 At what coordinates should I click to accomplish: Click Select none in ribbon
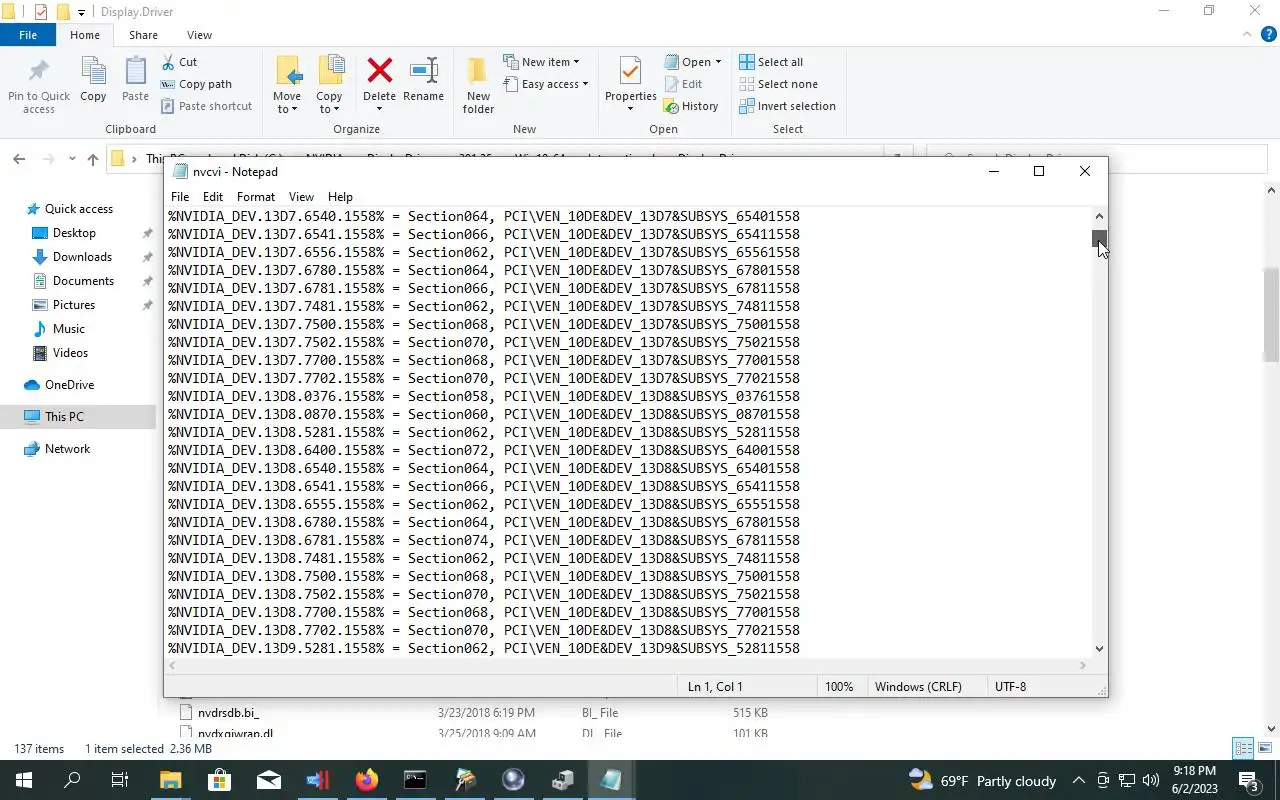pos(778,84)
